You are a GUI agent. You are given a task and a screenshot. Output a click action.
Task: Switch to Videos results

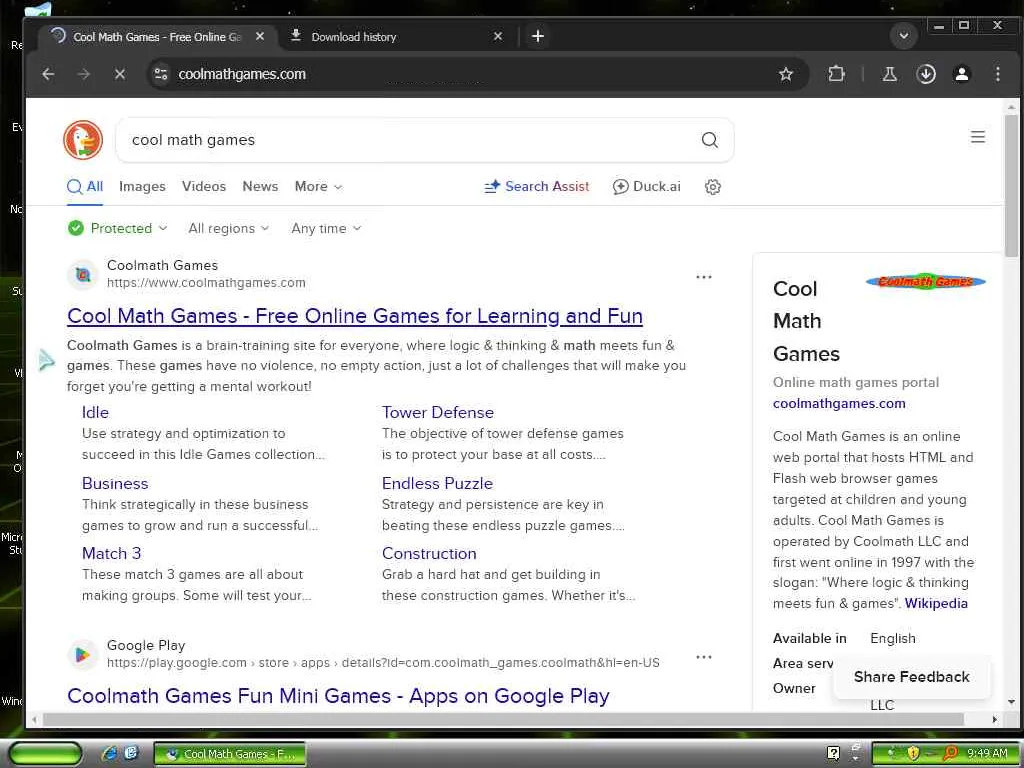pos(204,187)
